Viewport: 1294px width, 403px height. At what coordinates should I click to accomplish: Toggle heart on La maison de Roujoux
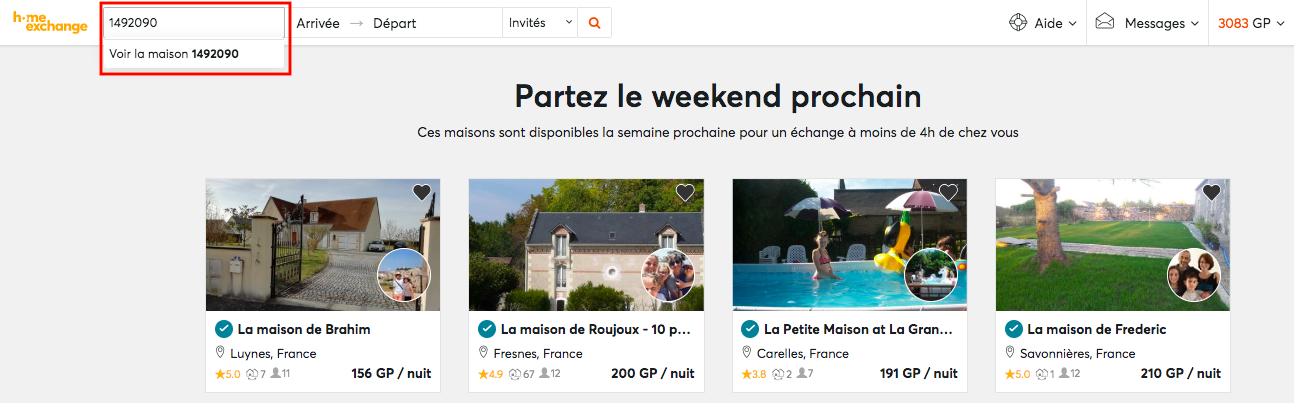click(x=685, y=192)
